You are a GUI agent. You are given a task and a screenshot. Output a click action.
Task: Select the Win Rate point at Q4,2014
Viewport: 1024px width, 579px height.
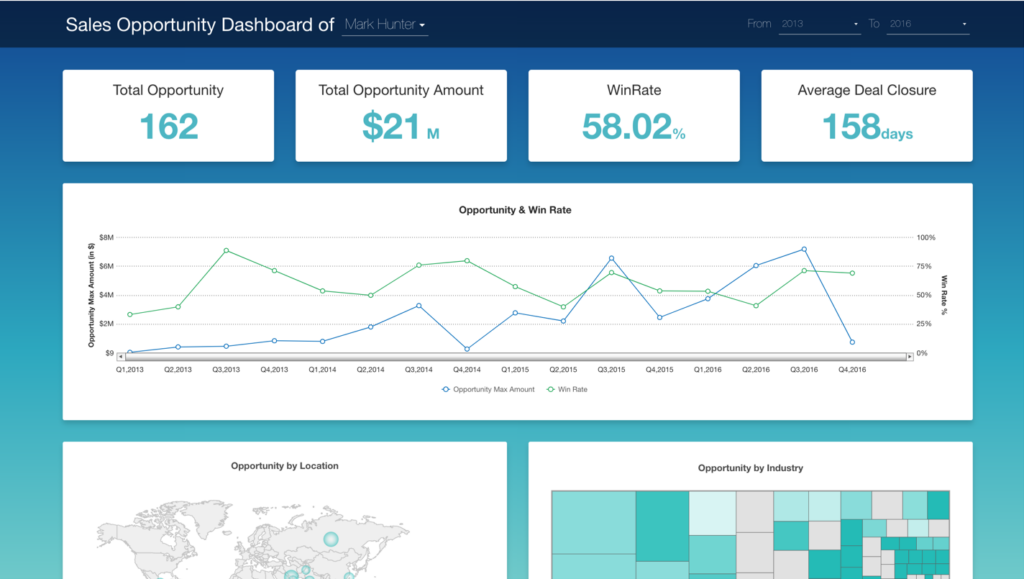point(467,261)
